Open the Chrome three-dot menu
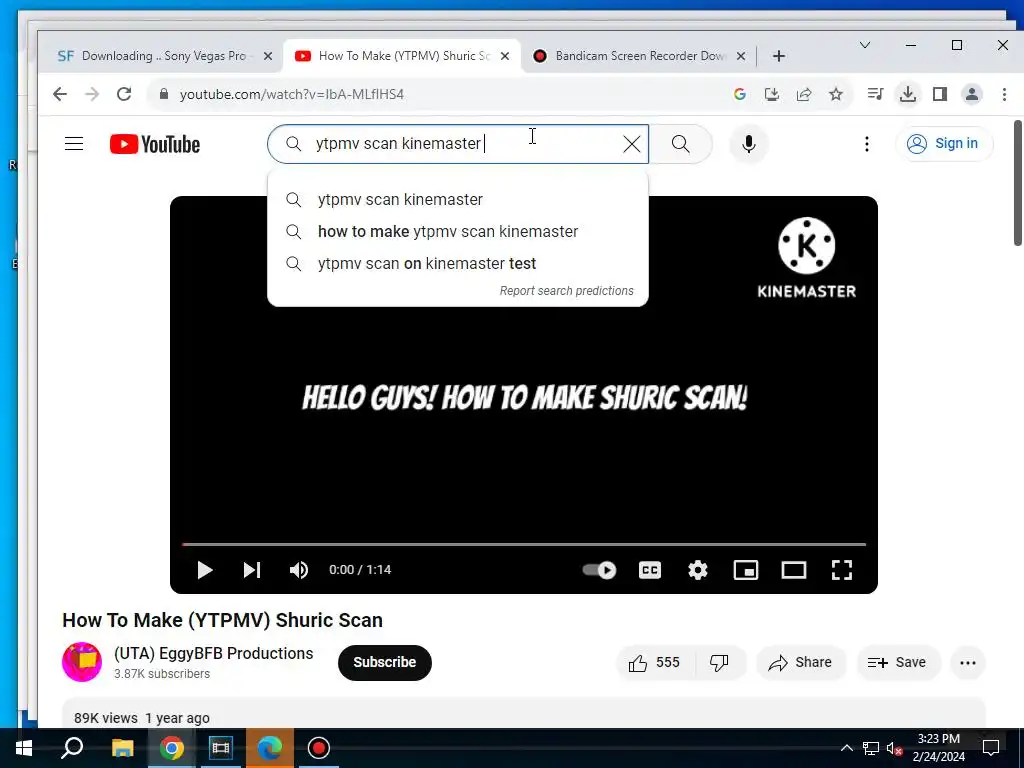Screen dimensions: 1024x768 pos(1004,95)
